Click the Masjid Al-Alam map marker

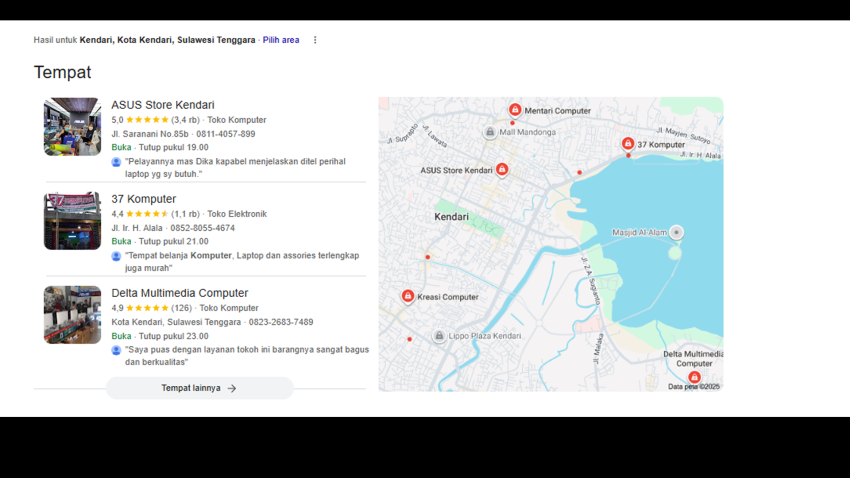click(x=676, y=232)
